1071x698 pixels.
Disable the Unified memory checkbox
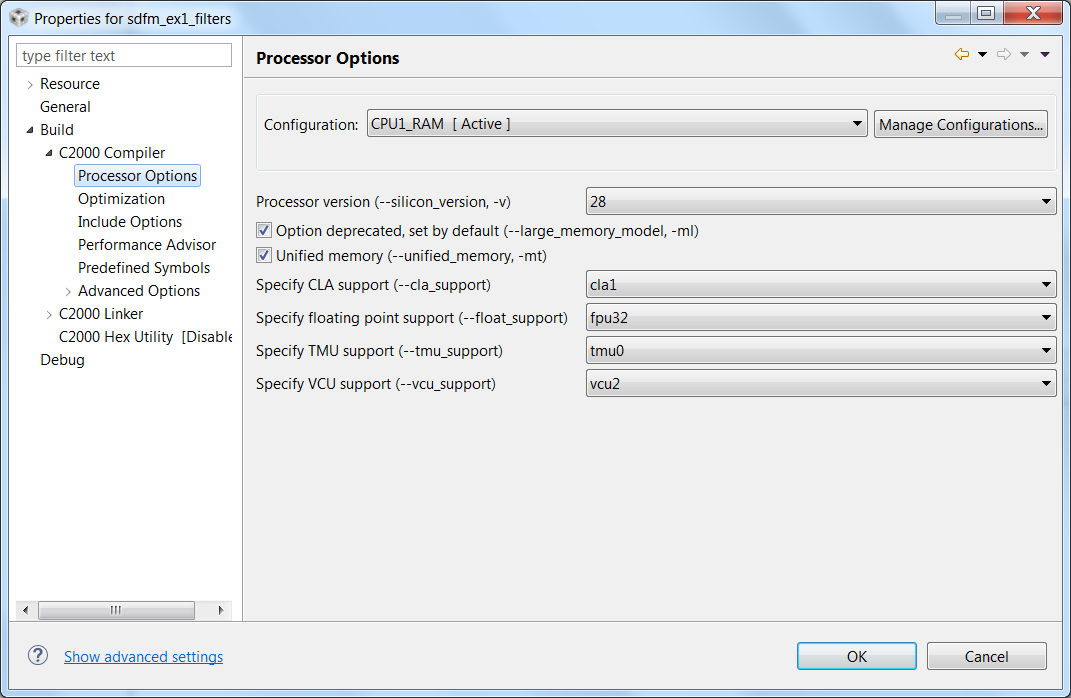[264, 256]
